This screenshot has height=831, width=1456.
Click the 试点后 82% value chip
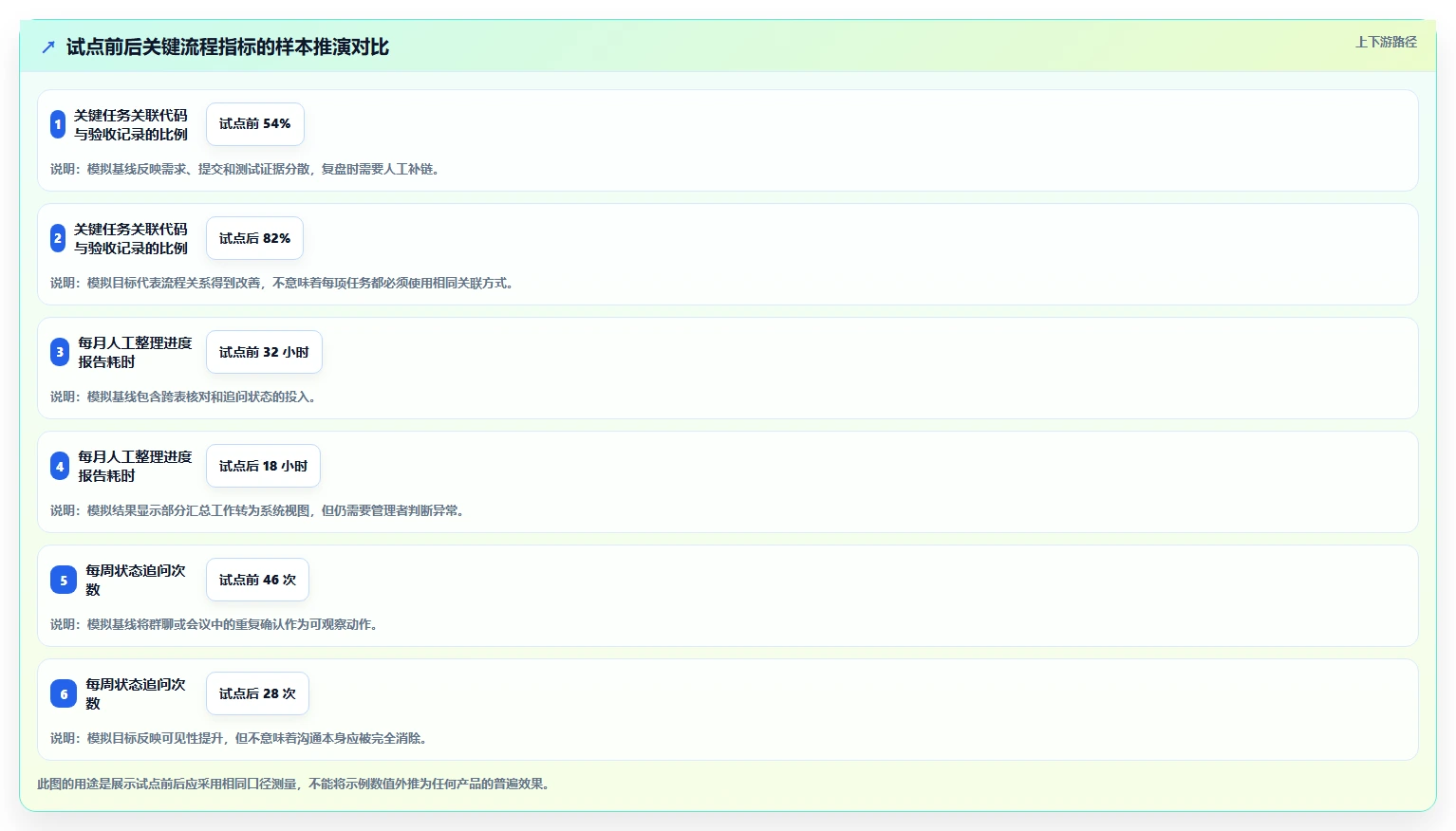[255, 238]
